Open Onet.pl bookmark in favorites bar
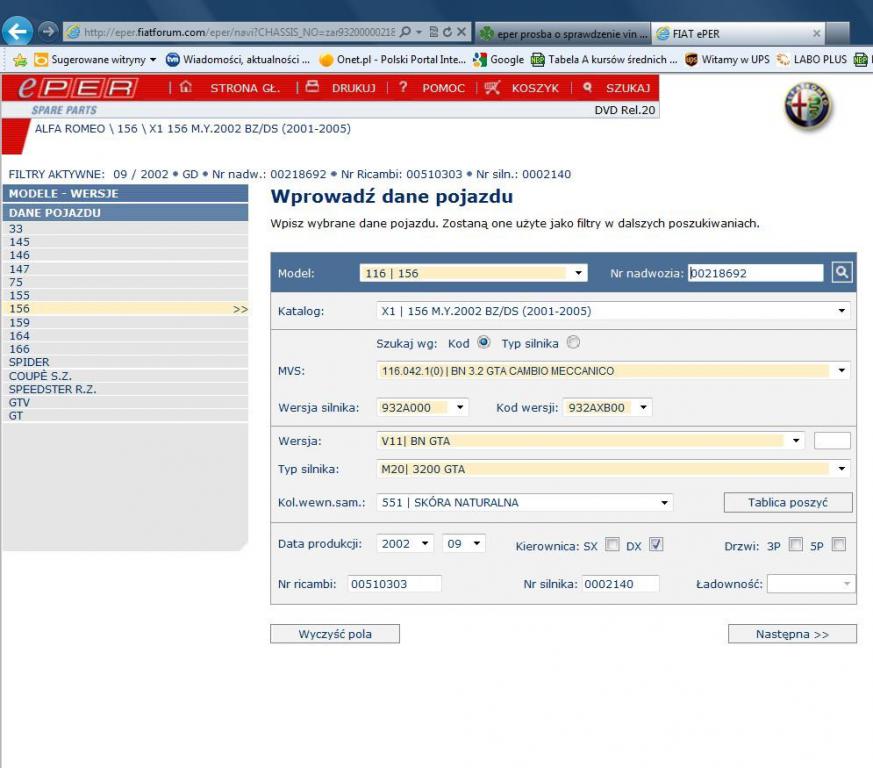Image resolution: width=873 pixels, height=768 pixels. 393,60
